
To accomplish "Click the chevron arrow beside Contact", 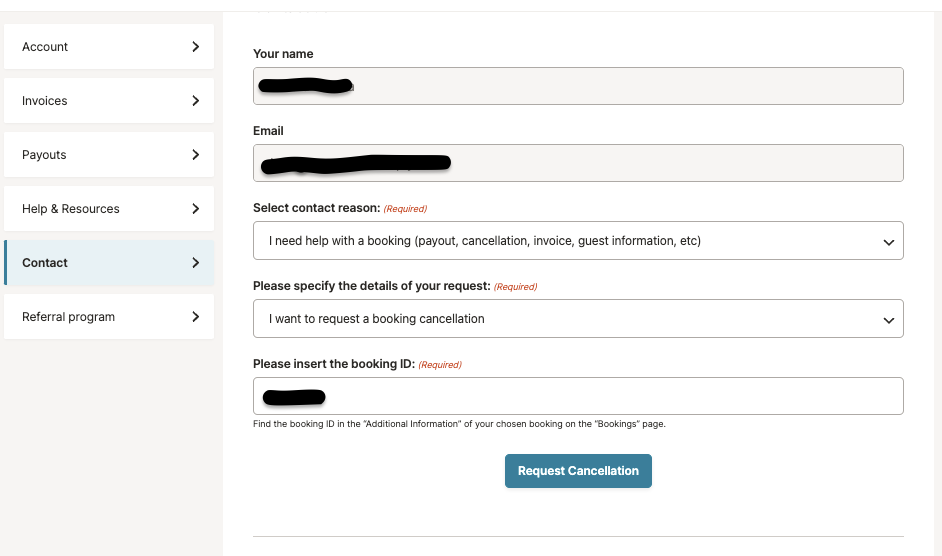I will (x=195, y=263).
